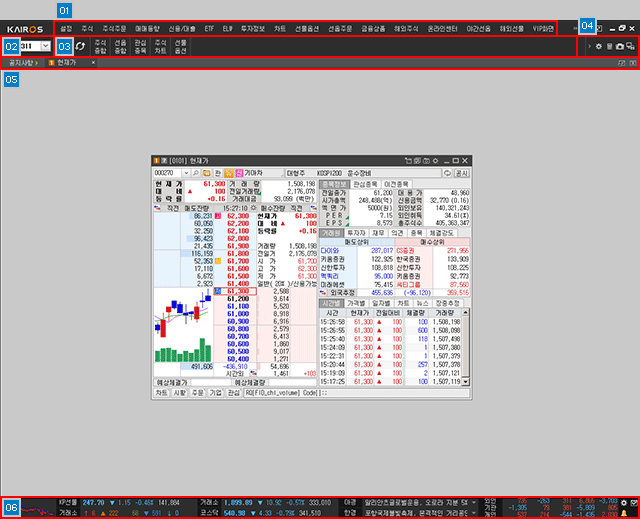The image size is (640, 519).
Task: Click the tile-windows icon at tab bar right
Action: 622,63
